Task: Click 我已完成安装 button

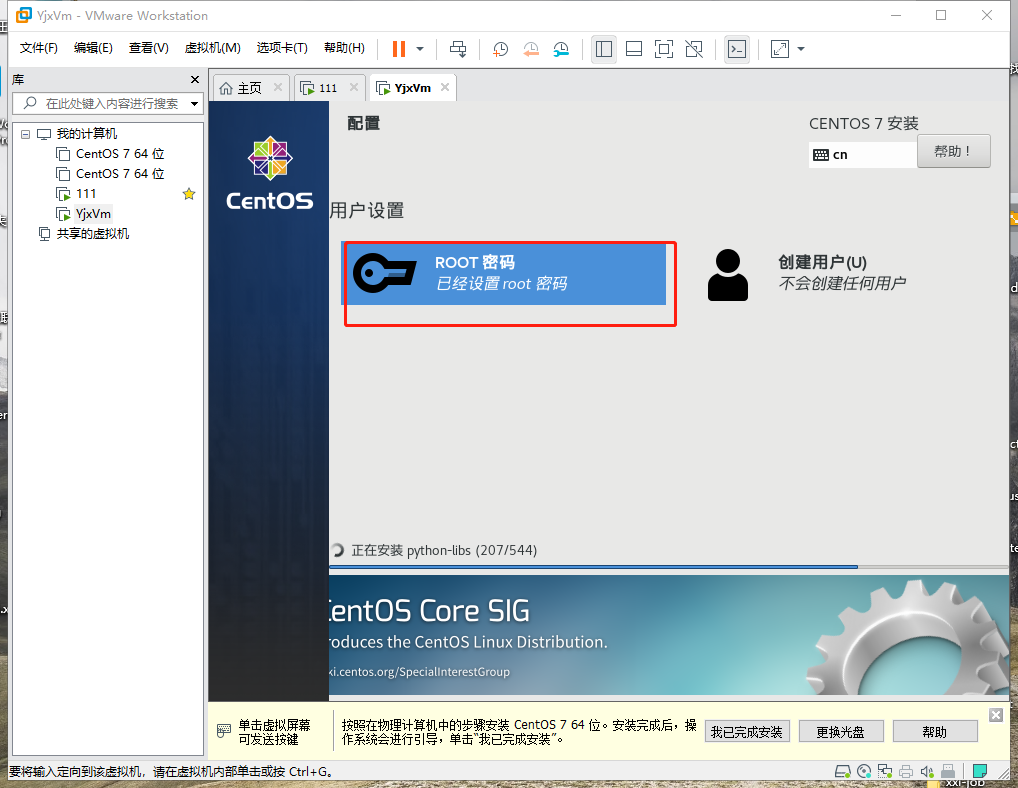Action: pos(747,732)
